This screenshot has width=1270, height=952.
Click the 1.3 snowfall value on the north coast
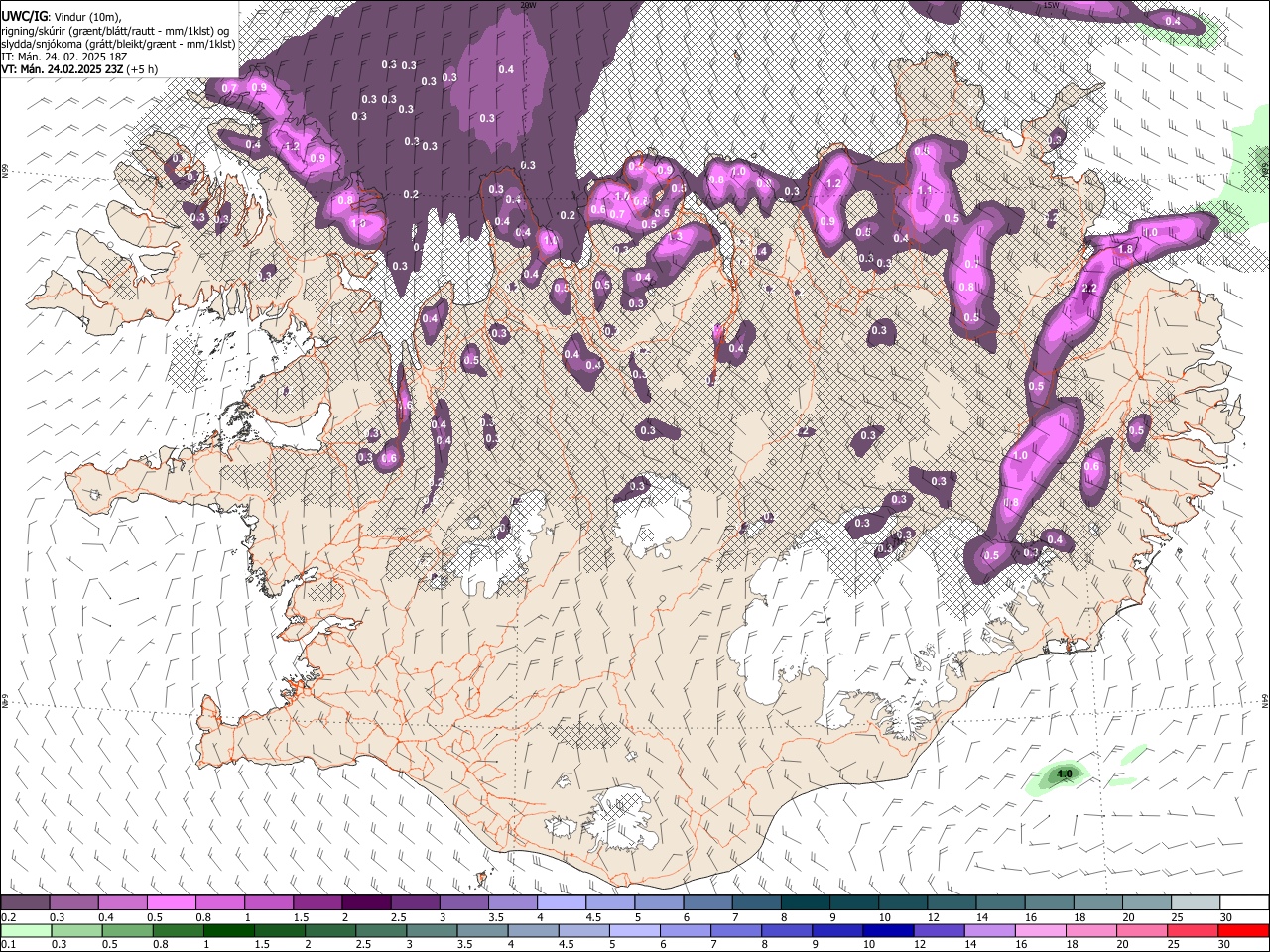(x=677, y=238)
